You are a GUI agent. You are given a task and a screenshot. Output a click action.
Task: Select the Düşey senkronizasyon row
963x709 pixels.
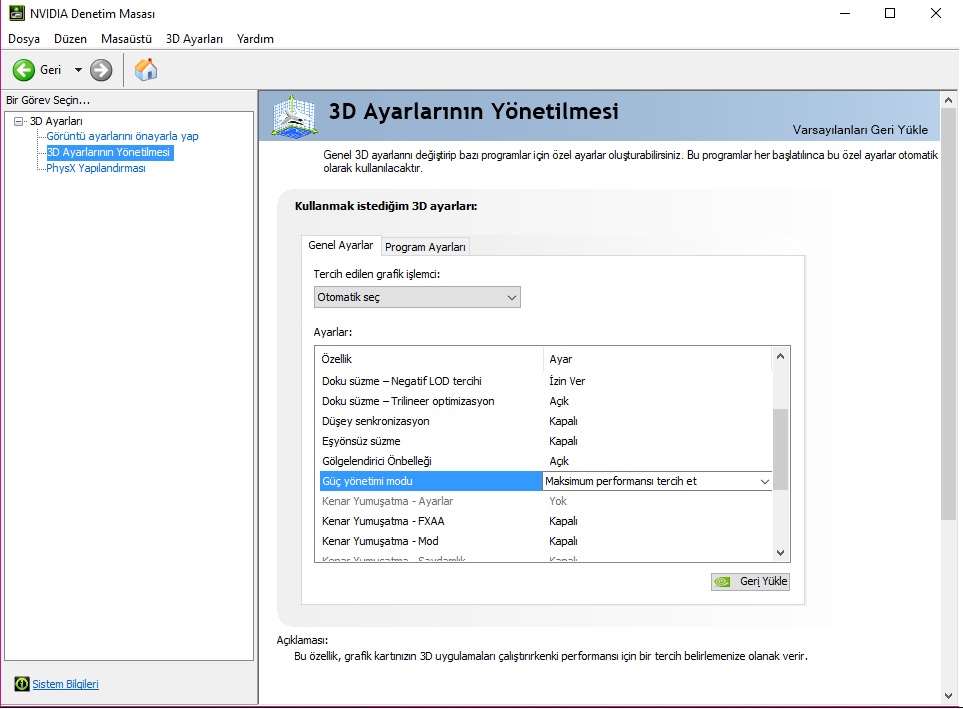point(544,421)
